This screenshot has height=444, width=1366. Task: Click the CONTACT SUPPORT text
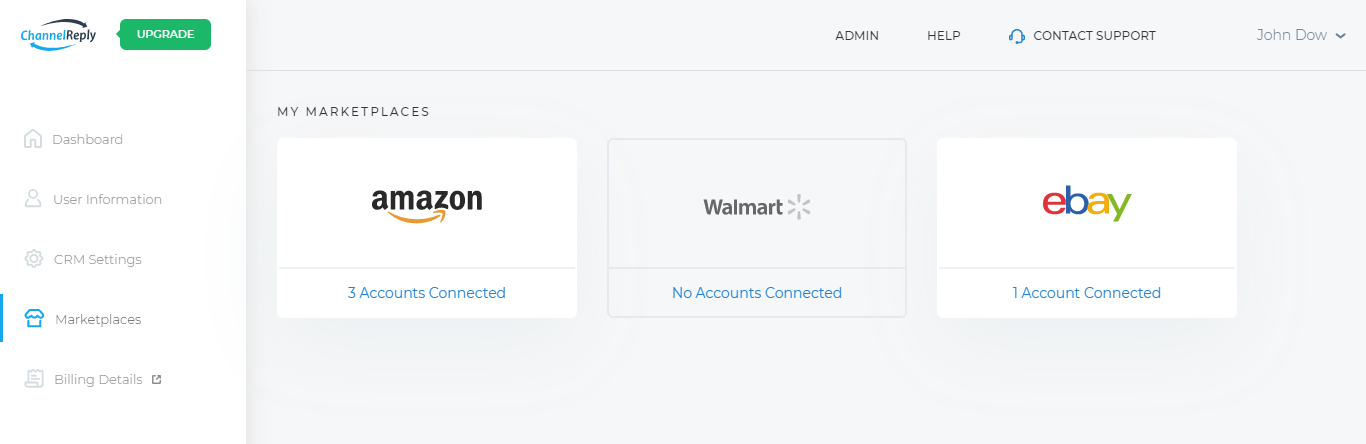[x=1094, y=36]
